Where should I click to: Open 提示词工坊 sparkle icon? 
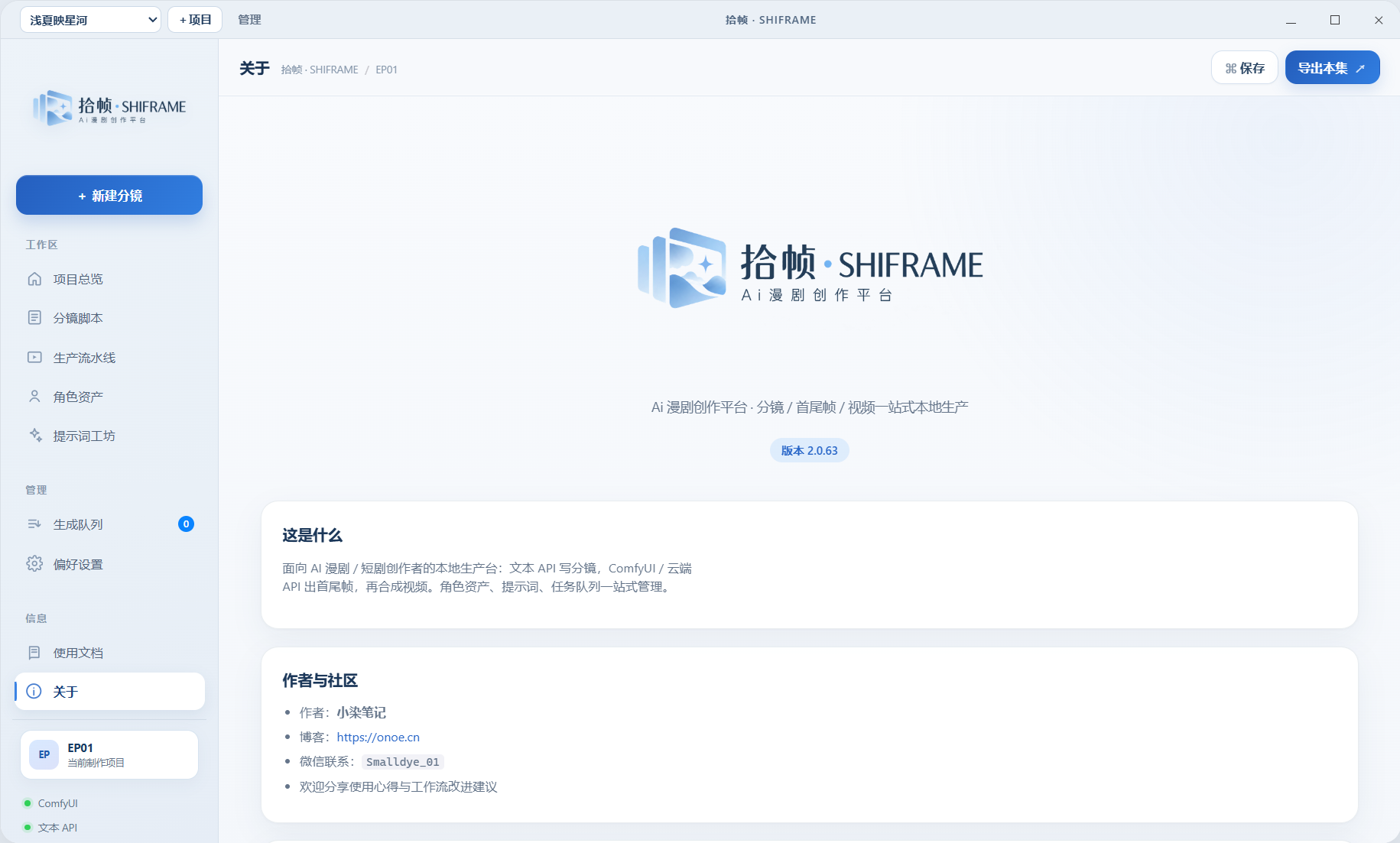(35, 435)
